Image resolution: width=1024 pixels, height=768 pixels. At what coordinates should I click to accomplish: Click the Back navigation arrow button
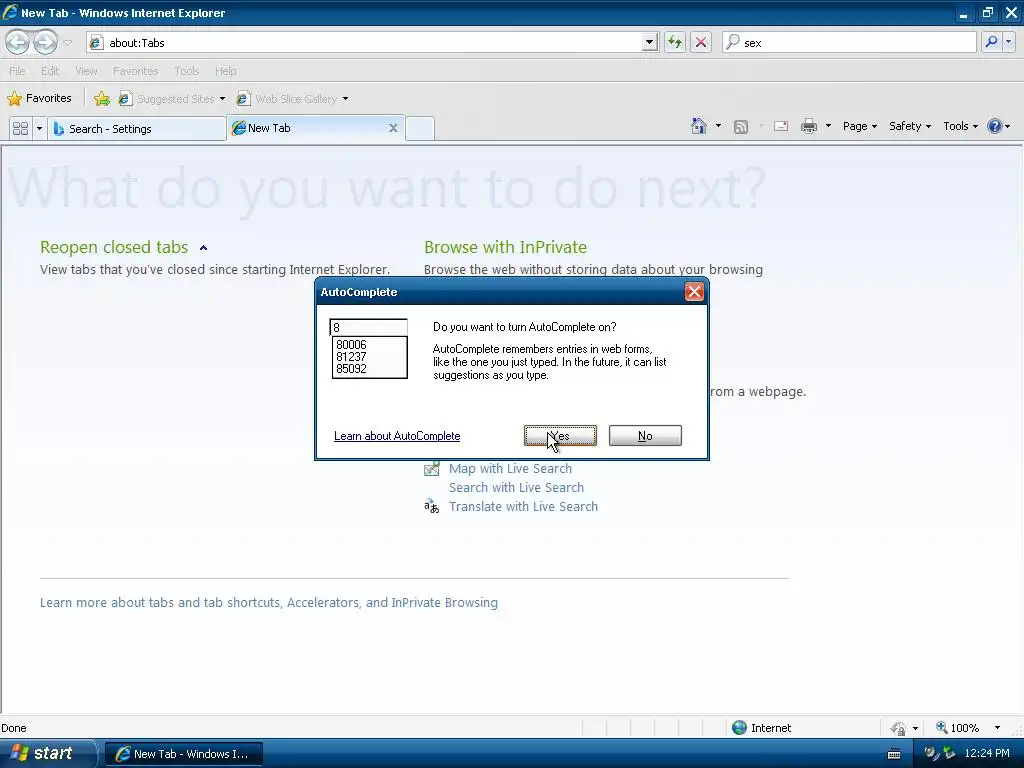point(18,42)
